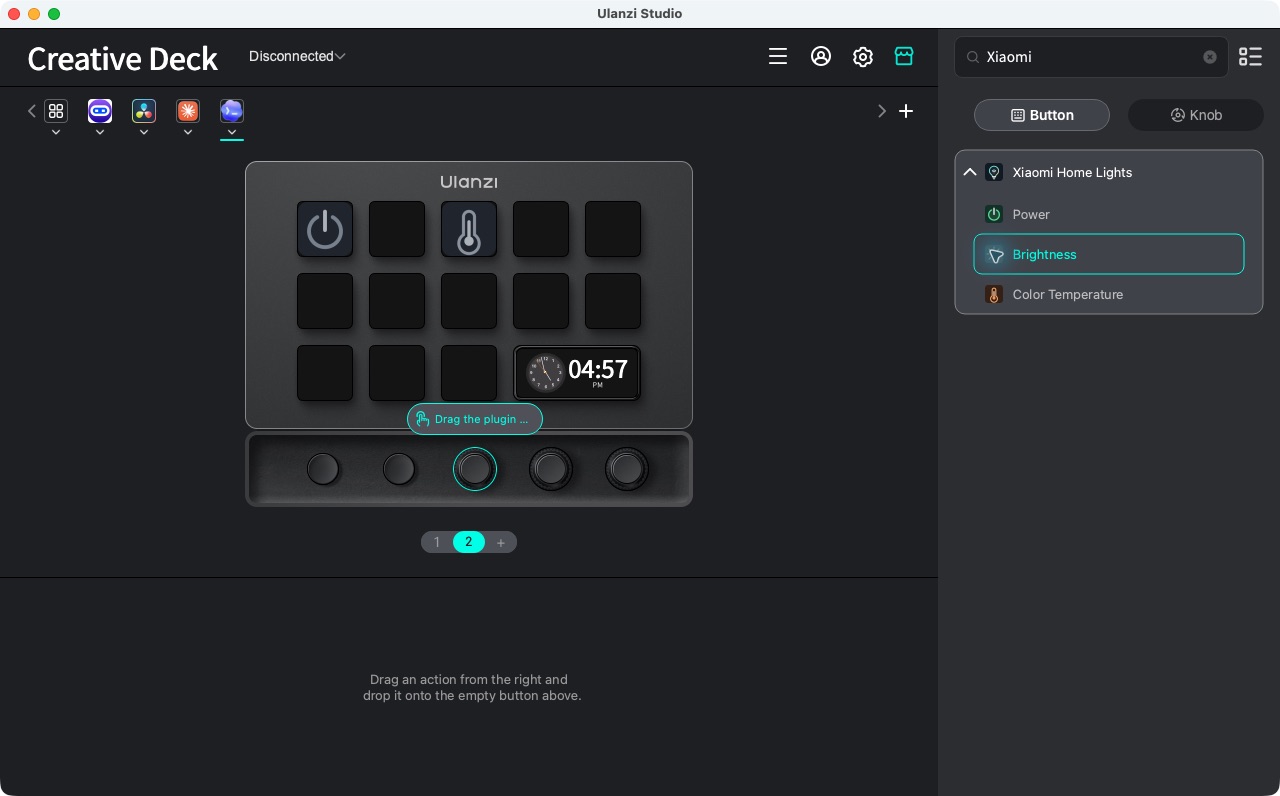Expand dropdown under the orange starburst profile
1280x796 pixels.
pos(188,132)
